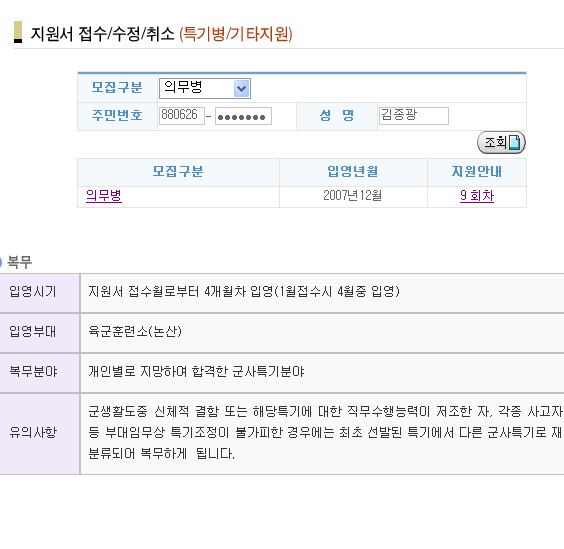564x549 pixels.
Task: Open the 모집구분 dropdown arrow showing 의무병
Action: coord(241,88)
